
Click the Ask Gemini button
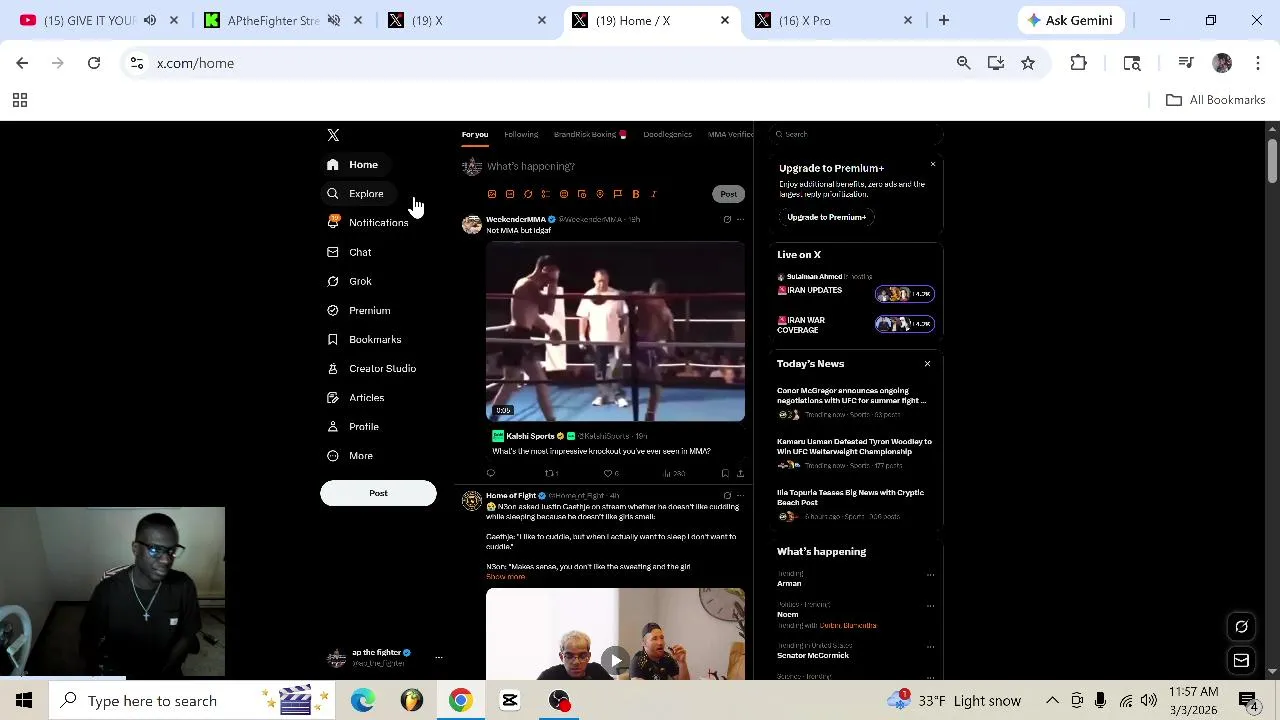pos(1070,20)
